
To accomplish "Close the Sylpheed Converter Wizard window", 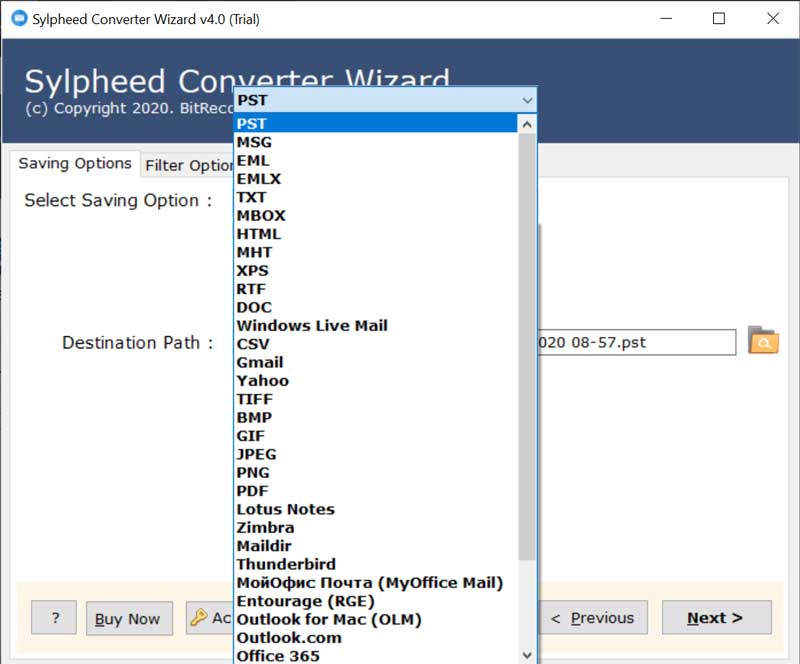I will pyautogui.click(x=773, y=19).
